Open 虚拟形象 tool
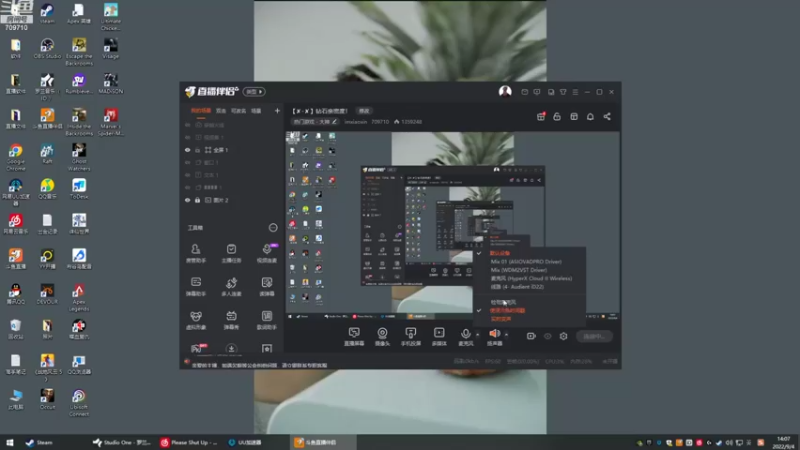 click(x=195, y=320)
